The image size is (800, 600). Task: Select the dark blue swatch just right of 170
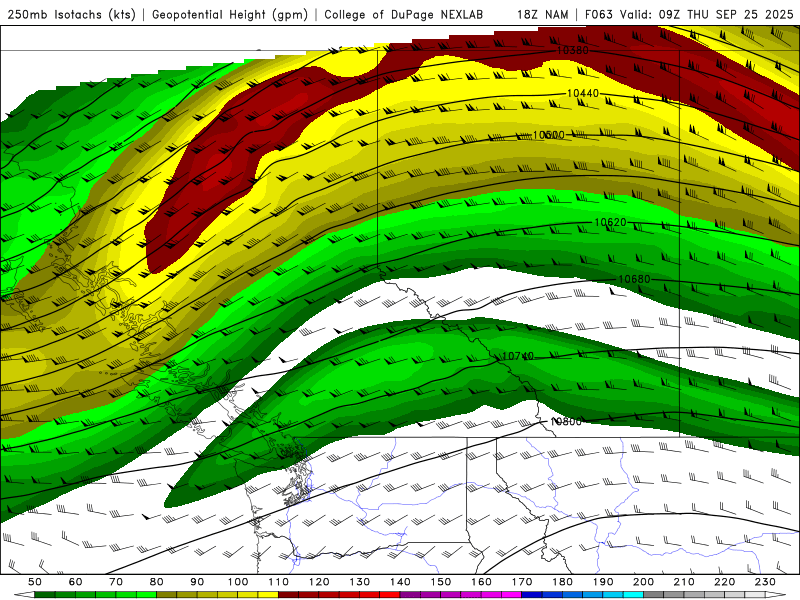(x=532, y=595)
